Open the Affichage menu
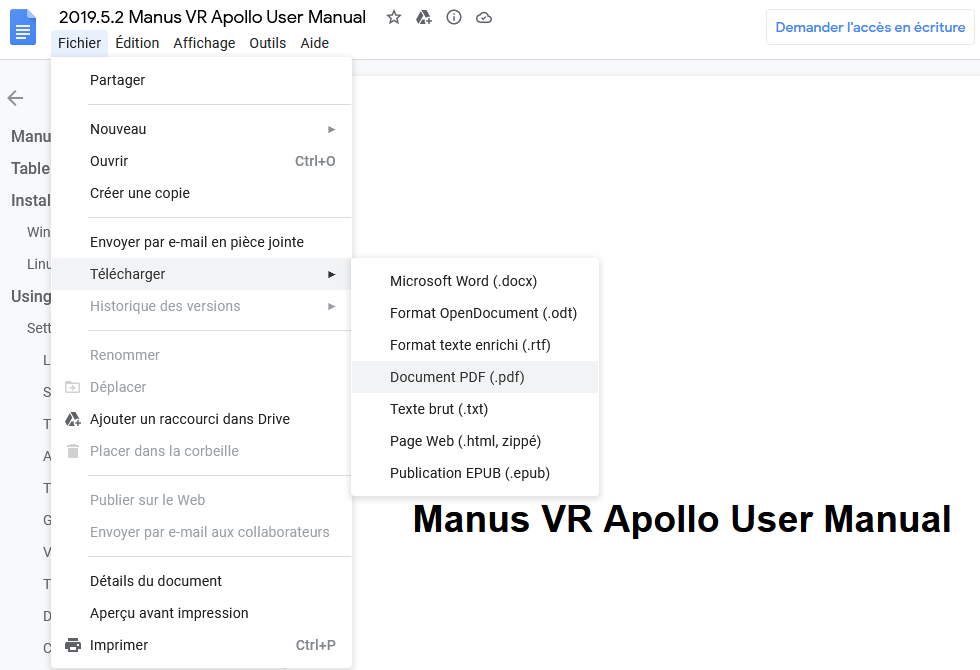Image resolution: width=980 pixels, height=670 pixels. tap(204, 43)
